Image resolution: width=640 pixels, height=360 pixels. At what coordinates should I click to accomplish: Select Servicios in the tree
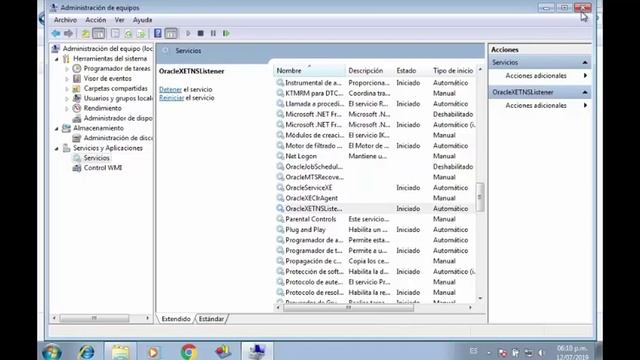(x=96, y=158)
